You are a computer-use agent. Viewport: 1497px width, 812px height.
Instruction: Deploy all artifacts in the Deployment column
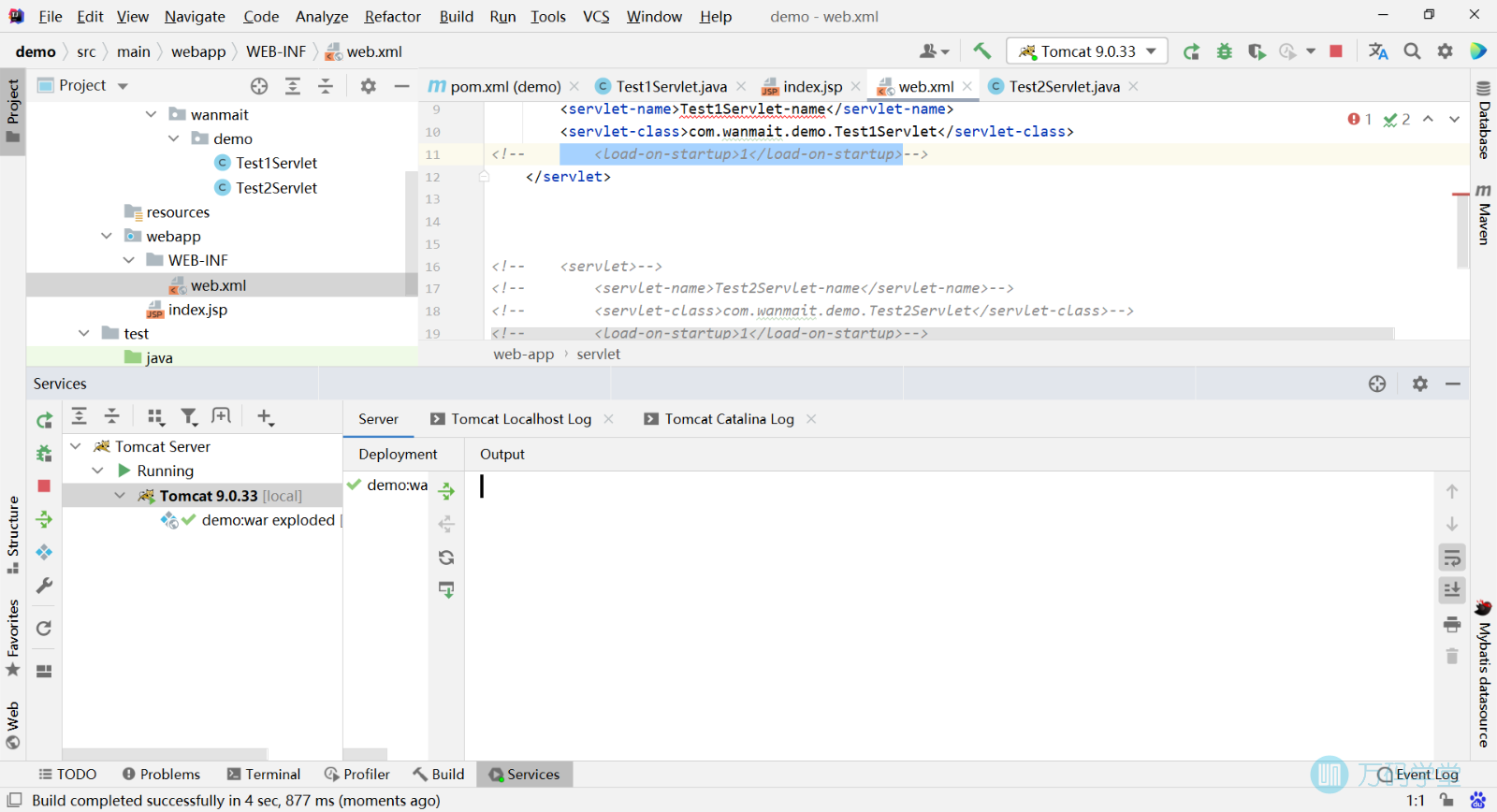click(x=446, y=491)
